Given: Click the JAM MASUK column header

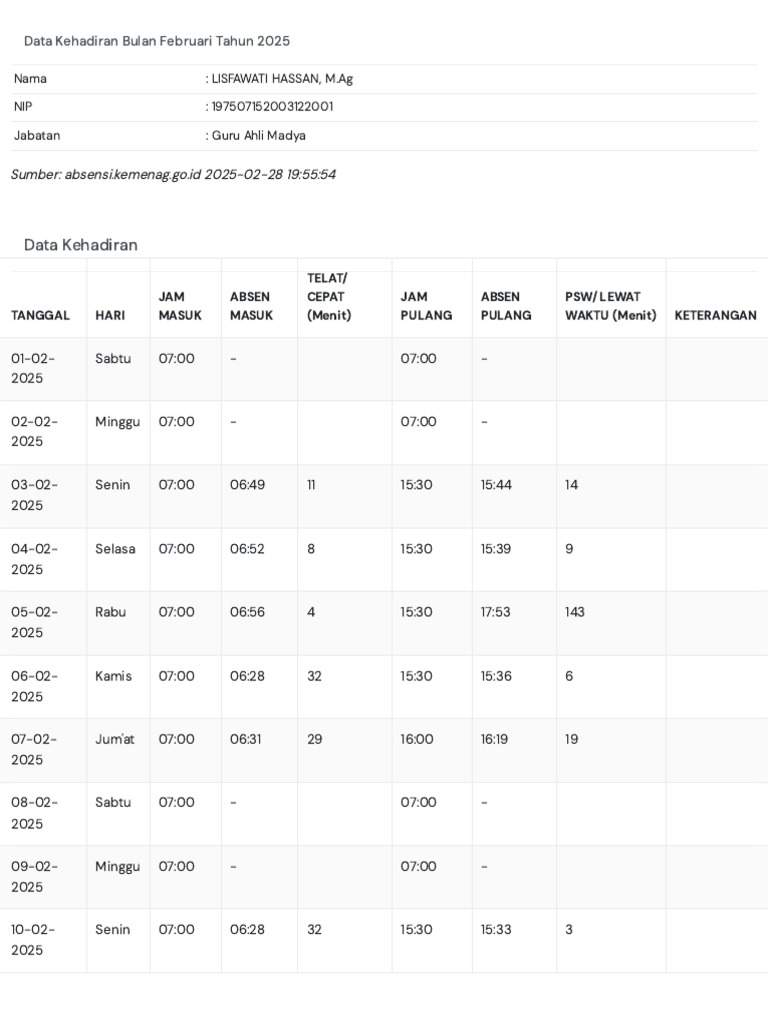Looking at the screenshot, I should click(x=180, y=306).
